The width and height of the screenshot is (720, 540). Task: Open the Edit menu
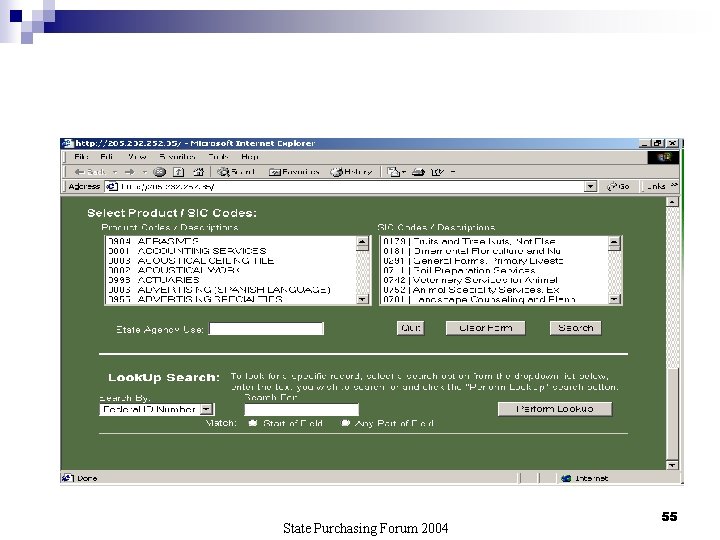107,157
